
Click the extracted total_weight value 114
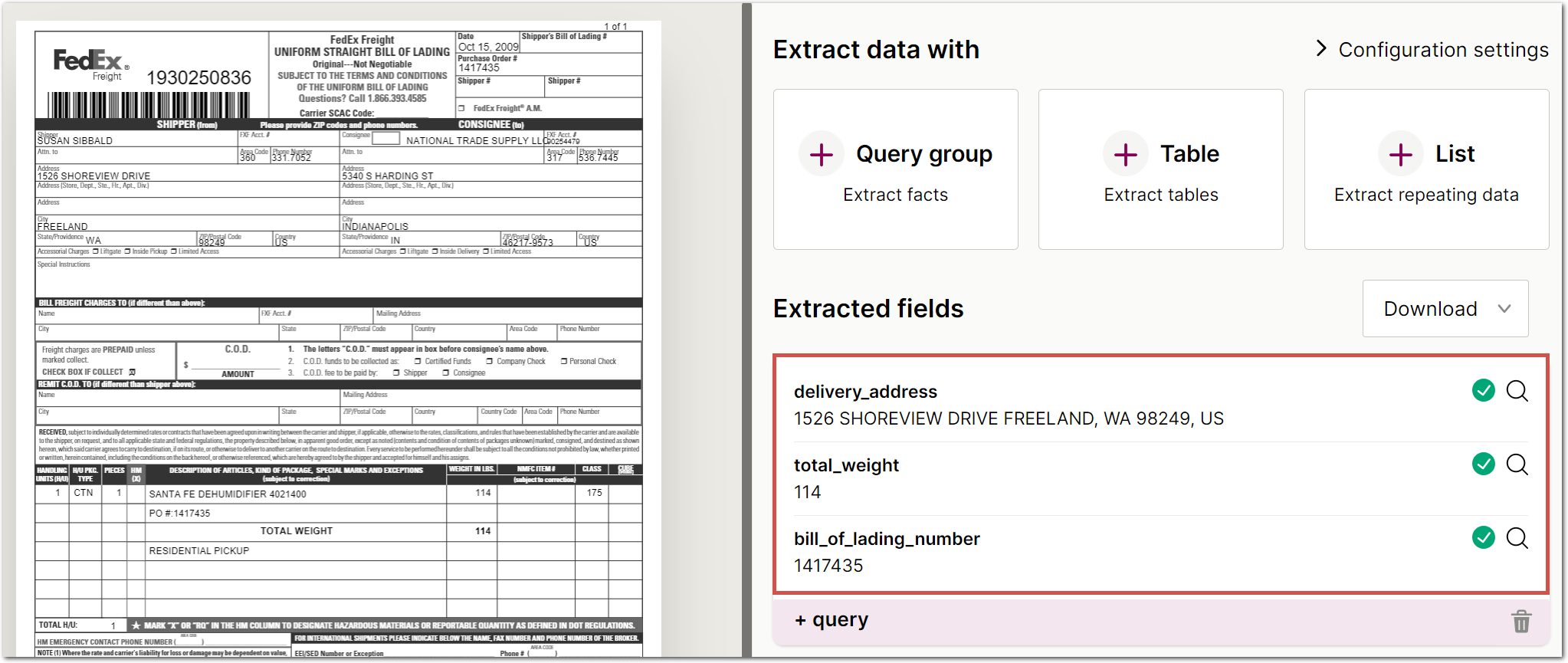(x=807, y=492)
